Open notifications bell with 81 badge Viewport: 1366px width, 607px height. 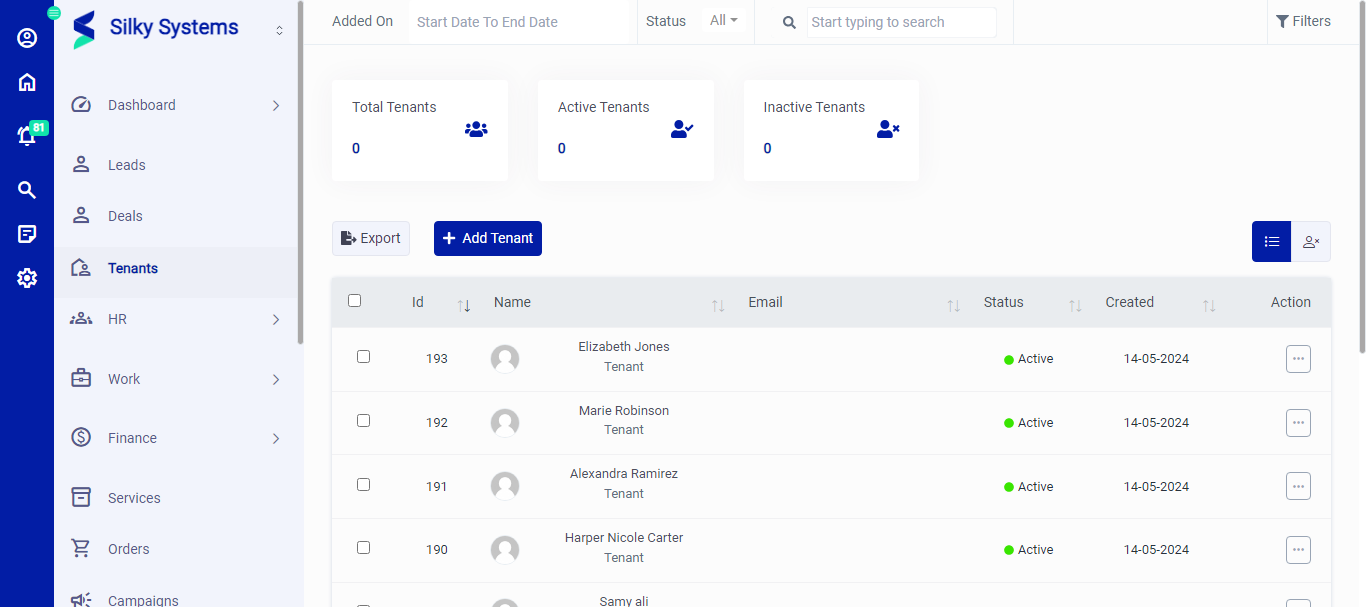[x=27, y=136]
